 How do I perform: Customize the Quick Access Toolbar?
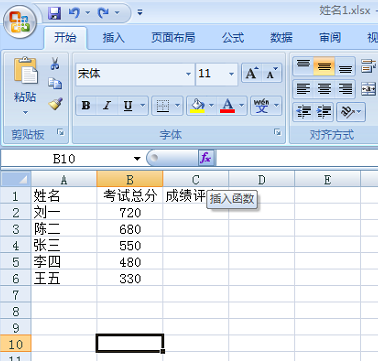point(140,13)
